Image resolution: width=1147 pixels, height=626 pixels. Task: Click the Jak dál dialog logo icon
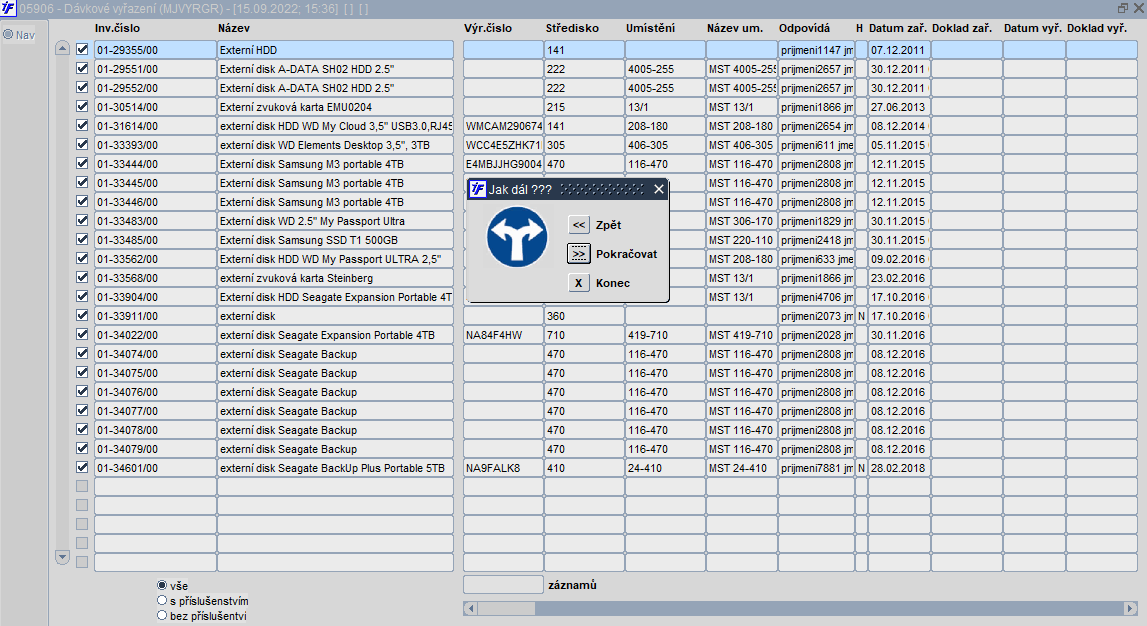tap(478, 189)
